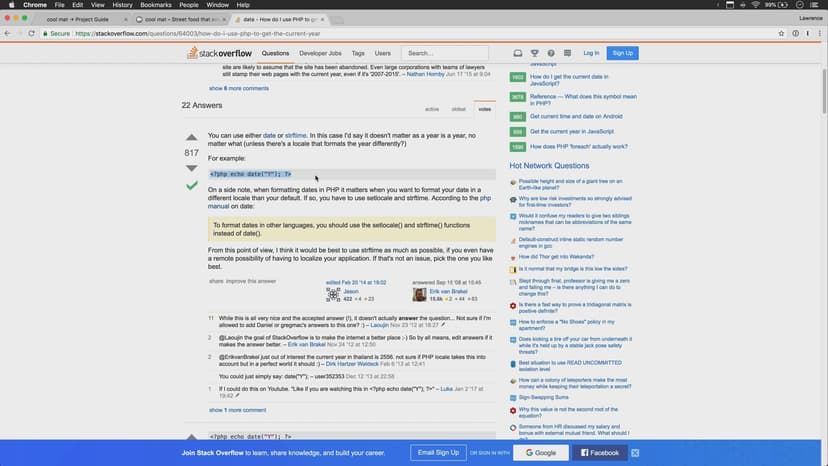Open the Bookmarks menu in menu bar

pos(158,5)
